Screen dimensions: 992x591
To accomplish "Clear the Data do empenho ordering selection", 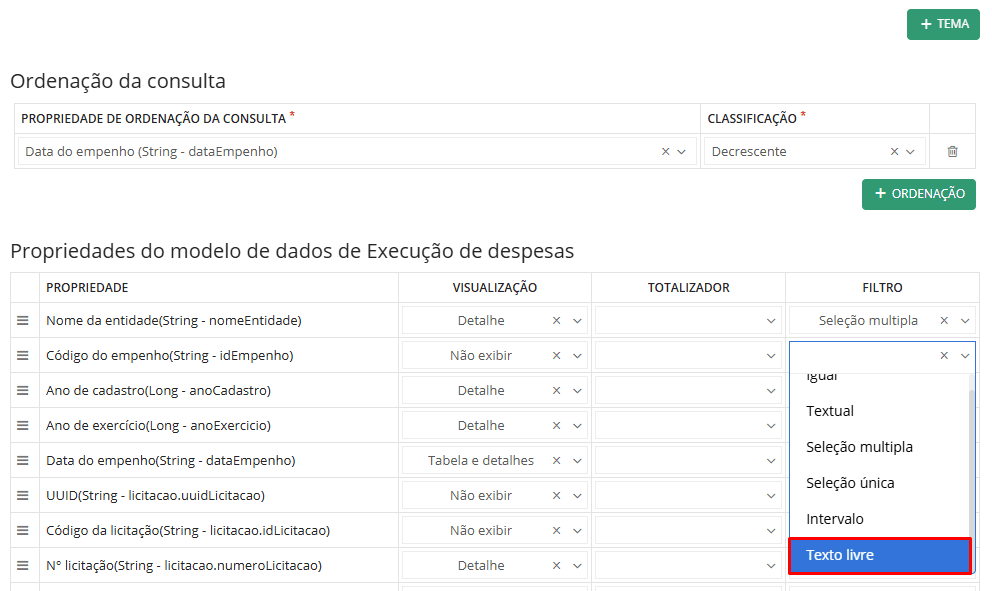I will [666, 151].
